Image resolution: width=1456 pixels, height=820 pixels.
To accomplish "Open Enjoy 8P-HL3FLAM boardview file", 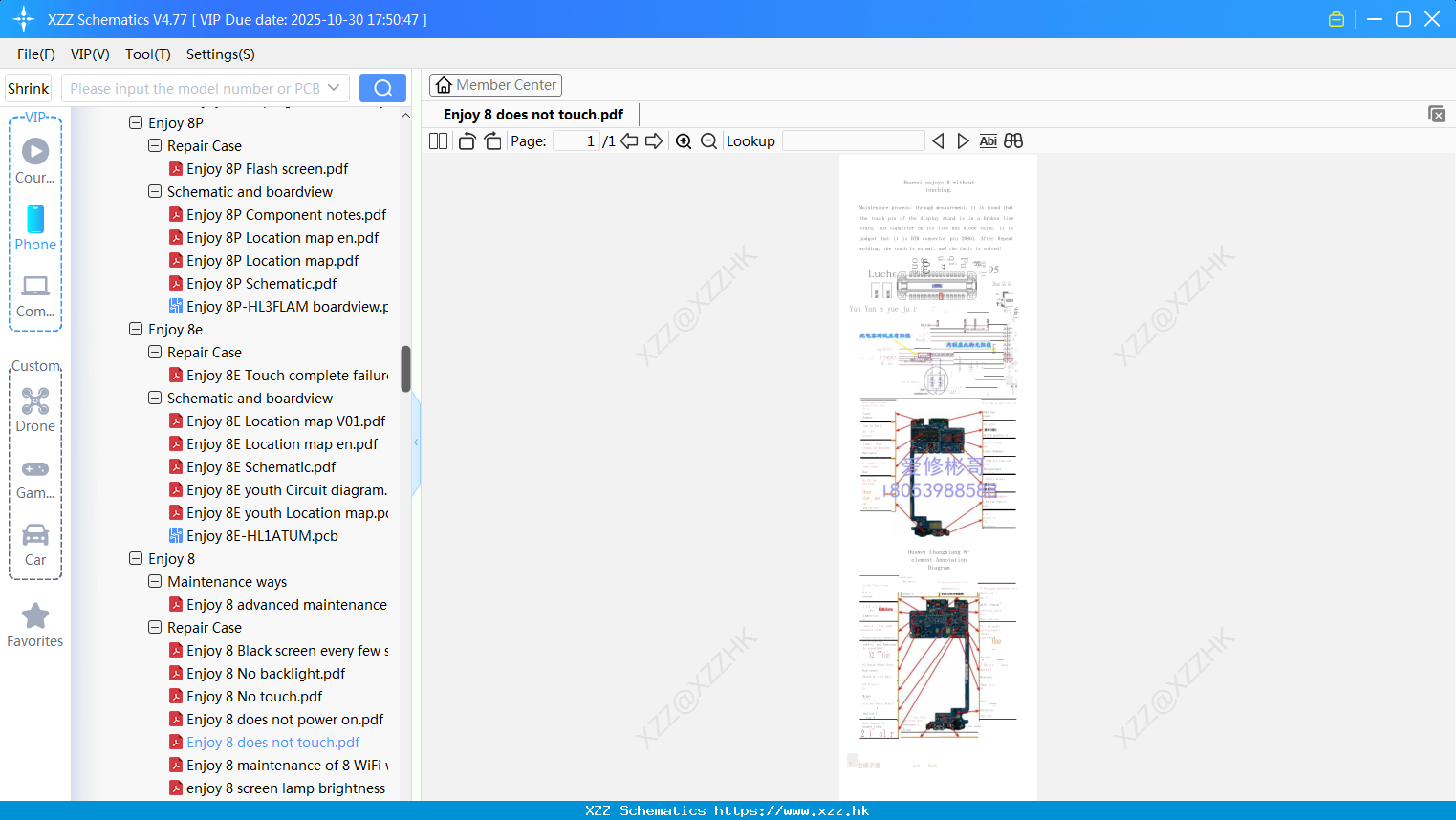I will [278, 307].
